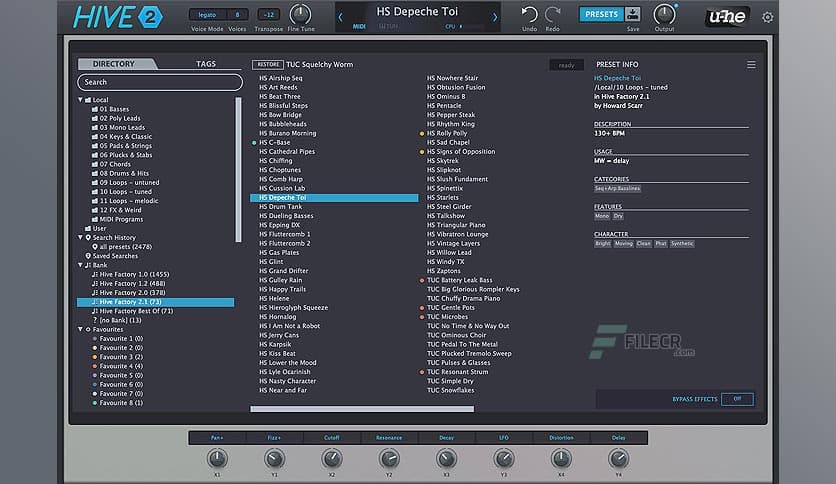Screen dimensions: 836x484
Task: Open the Voice Mode legato dropdown
Action: click(207, 14)
